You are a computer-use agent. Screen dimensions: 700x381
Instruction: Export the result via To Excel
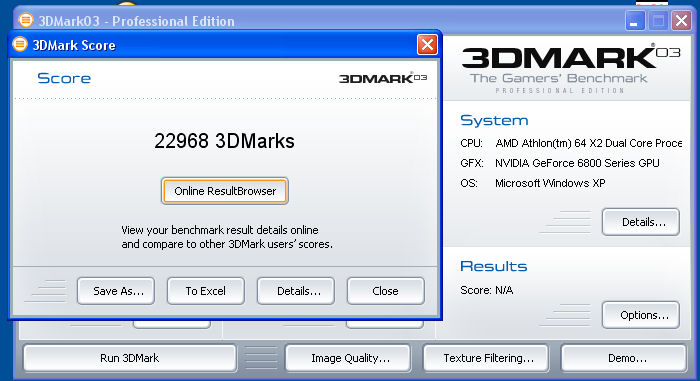coord(206,291)
